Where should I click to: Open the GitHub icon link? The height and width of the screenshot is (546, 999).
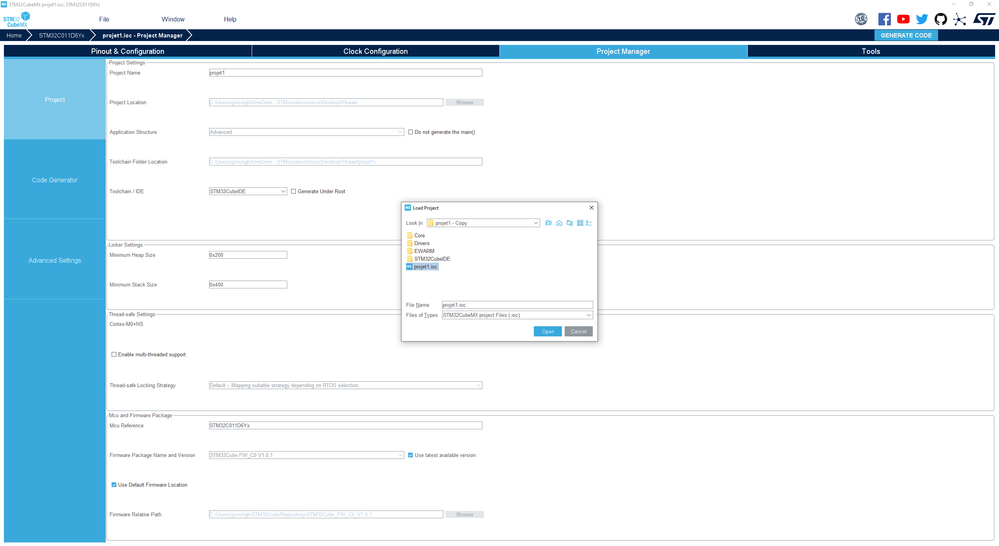(x=940, y=19)
